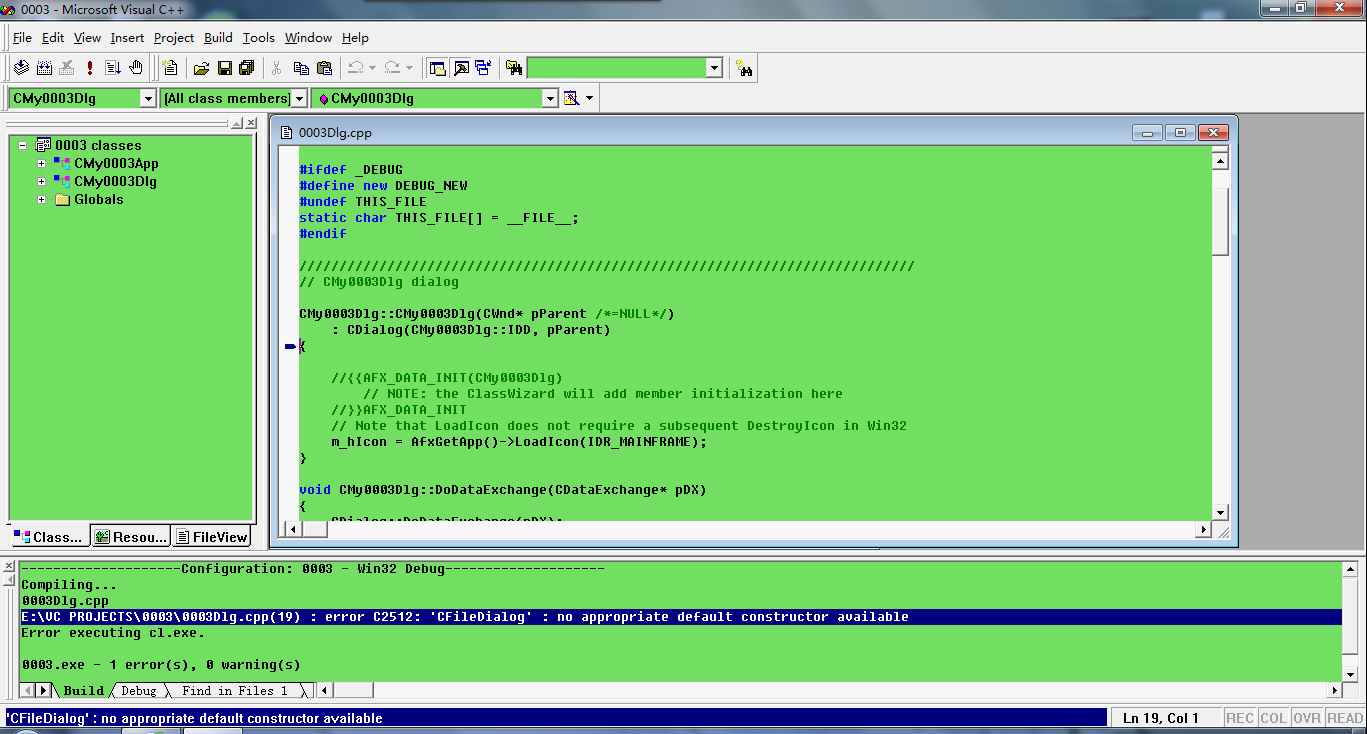Switch to the FileView tab

pyautogui.click(x=211, y=537)
